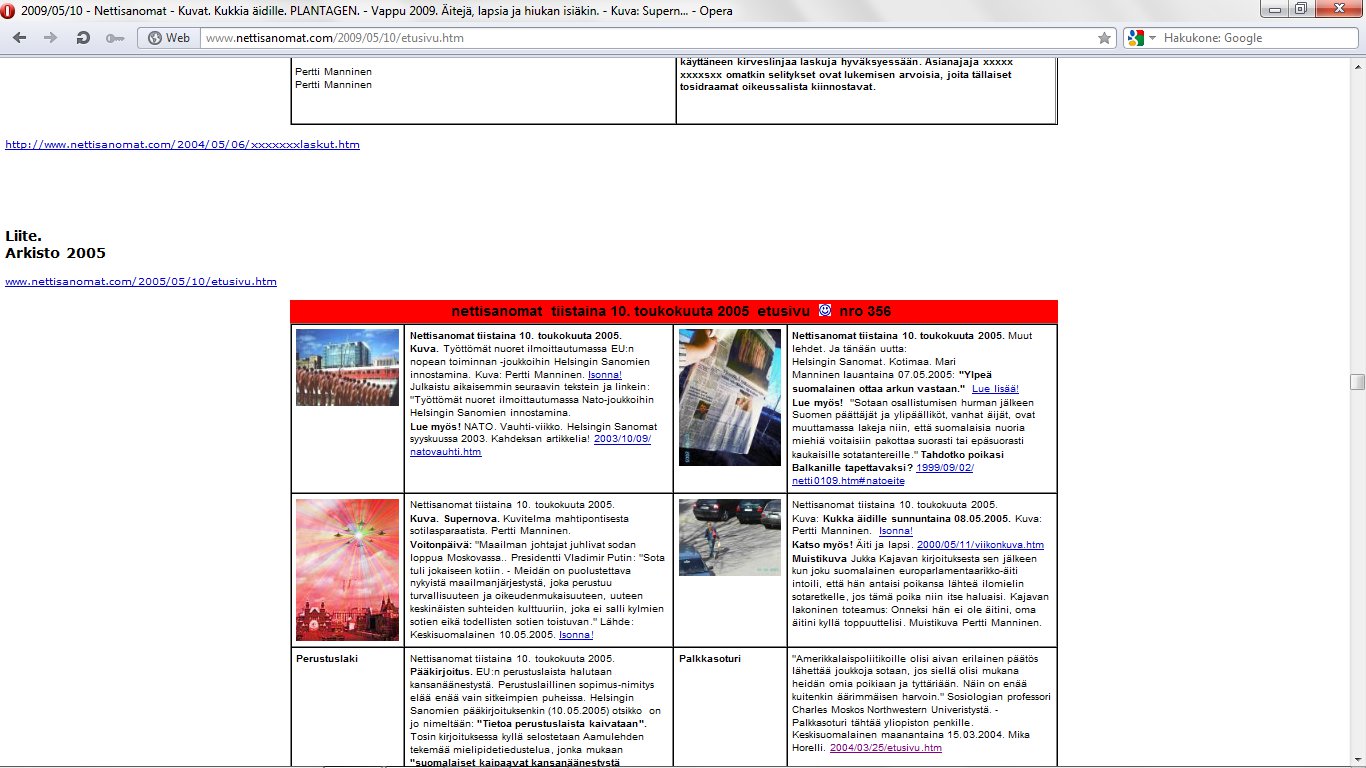Click the Forward navigation arrow

50,38
